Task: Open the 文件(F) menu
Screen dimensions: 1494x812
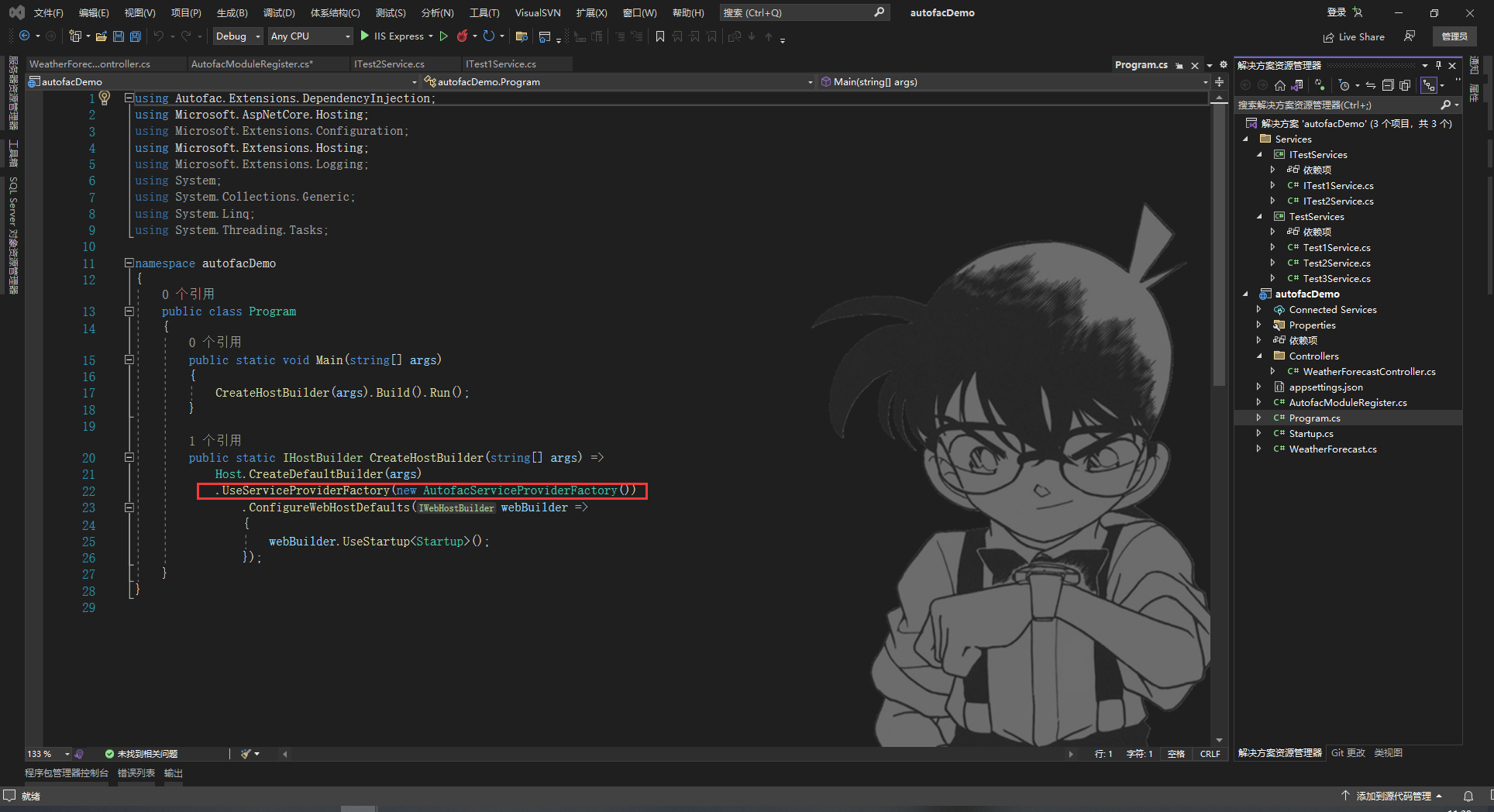Action: [49, 12]
